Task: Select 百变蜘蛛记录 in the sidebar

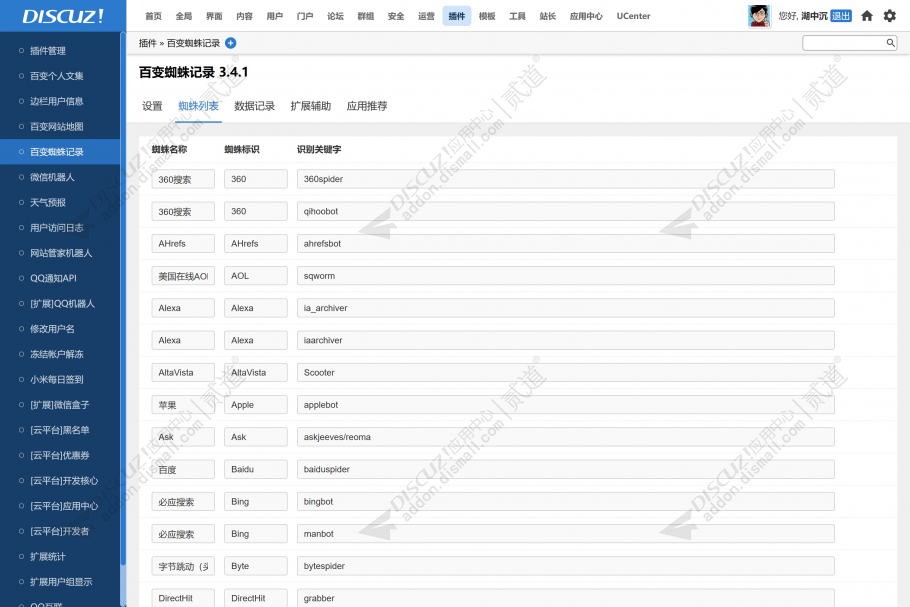Action: [60, 151]
